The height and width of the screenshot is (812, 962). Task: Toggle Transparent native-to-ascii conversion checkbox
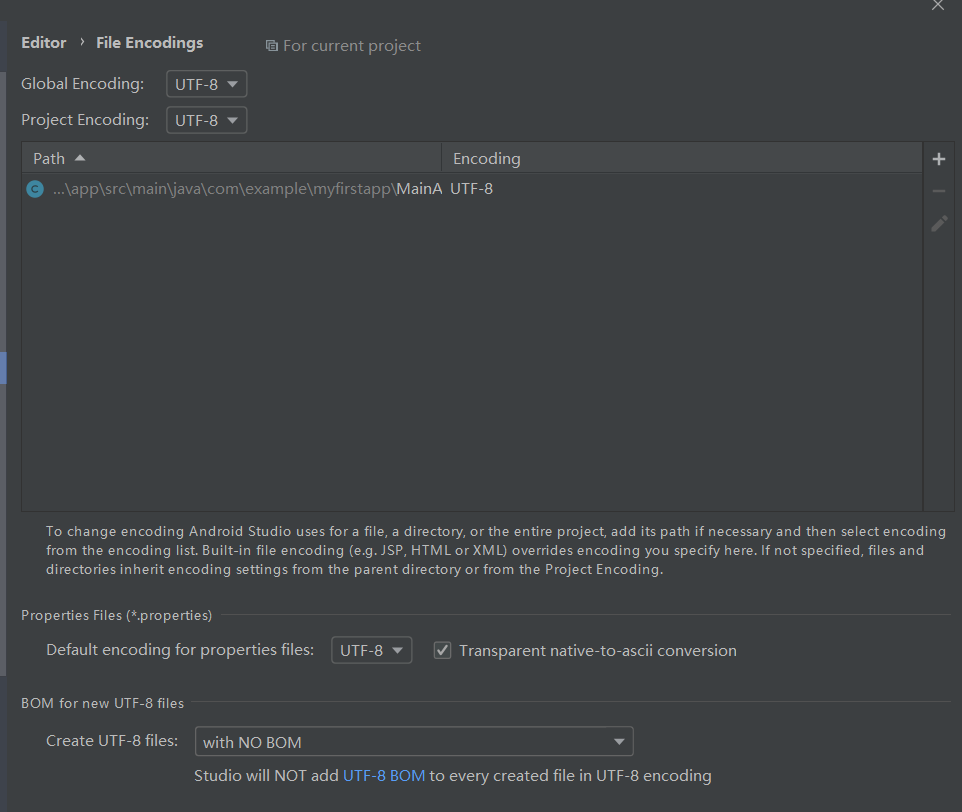coord(442,650)
